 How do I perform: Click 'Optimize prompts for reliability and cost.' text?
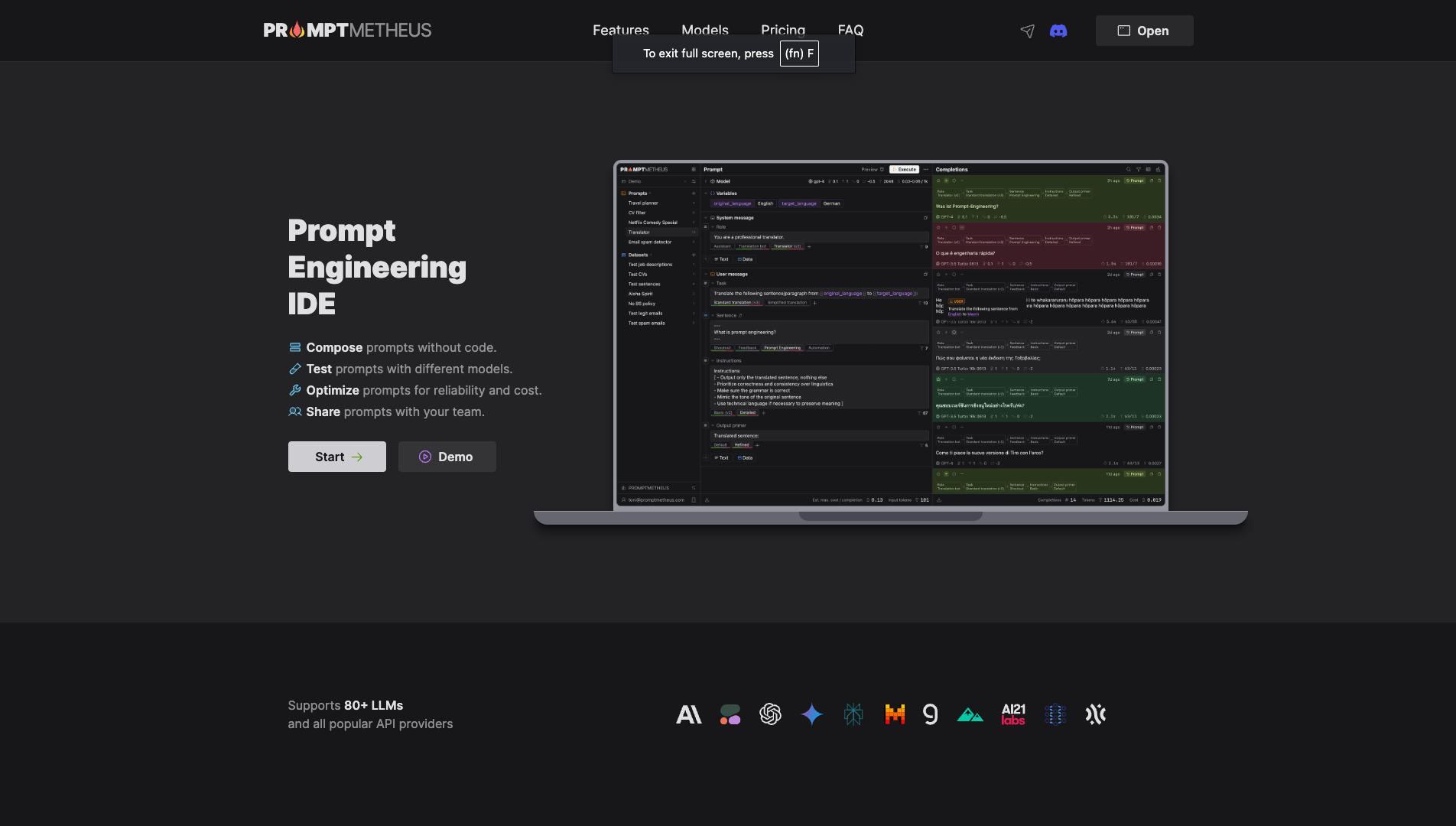424,390
